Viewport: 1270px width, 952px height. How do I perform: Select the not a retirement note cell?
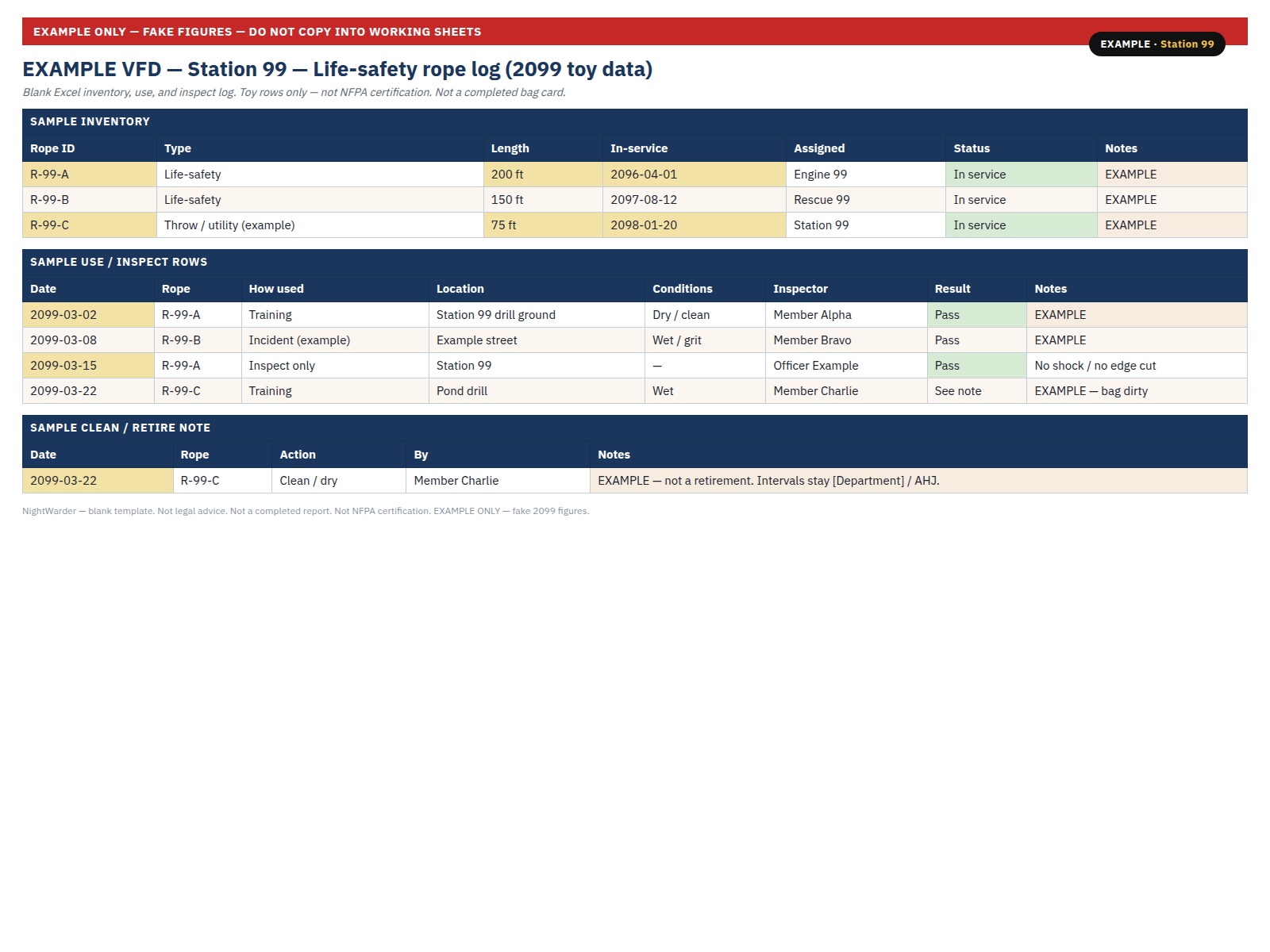click(x=919, y=481)
